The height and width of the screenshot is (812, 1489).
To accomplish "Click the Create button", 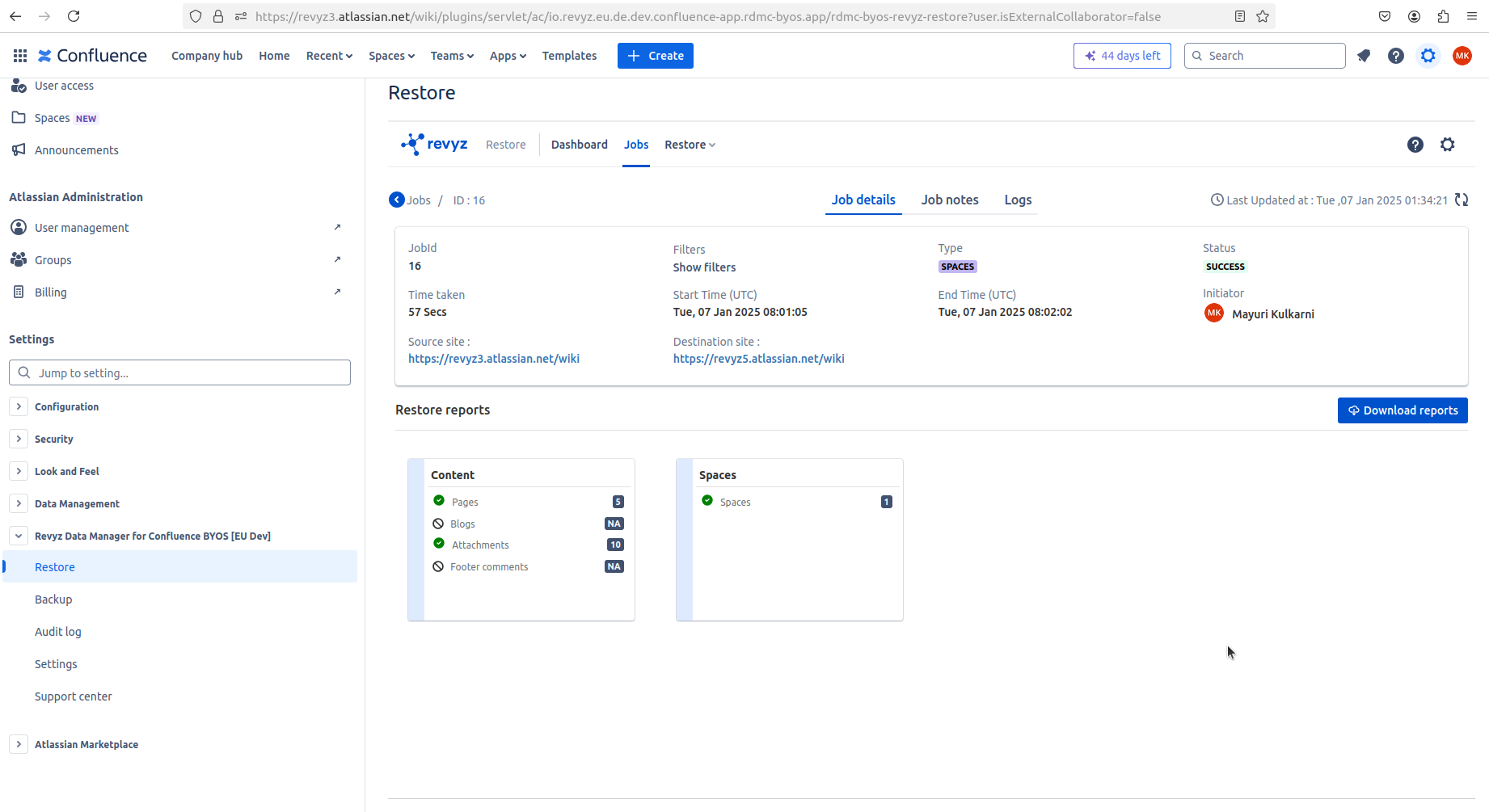I will (x=656, y=56).
